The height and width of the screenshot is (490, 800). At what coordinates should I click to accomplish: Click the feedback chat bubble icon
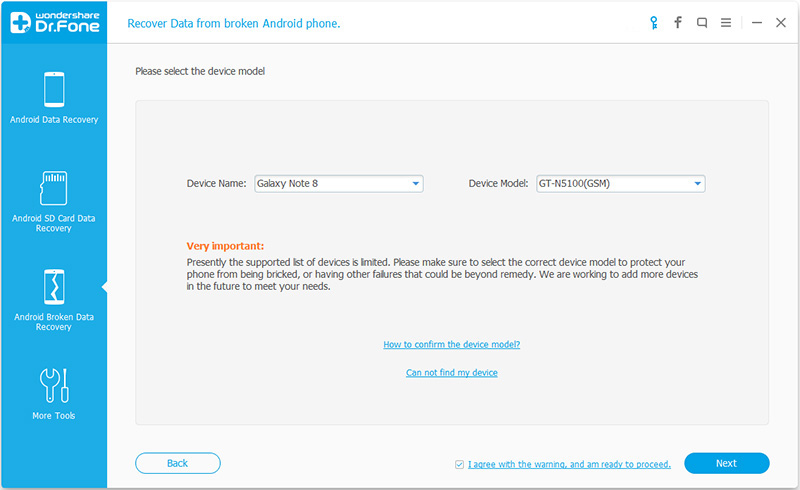[x=702, y=22]
